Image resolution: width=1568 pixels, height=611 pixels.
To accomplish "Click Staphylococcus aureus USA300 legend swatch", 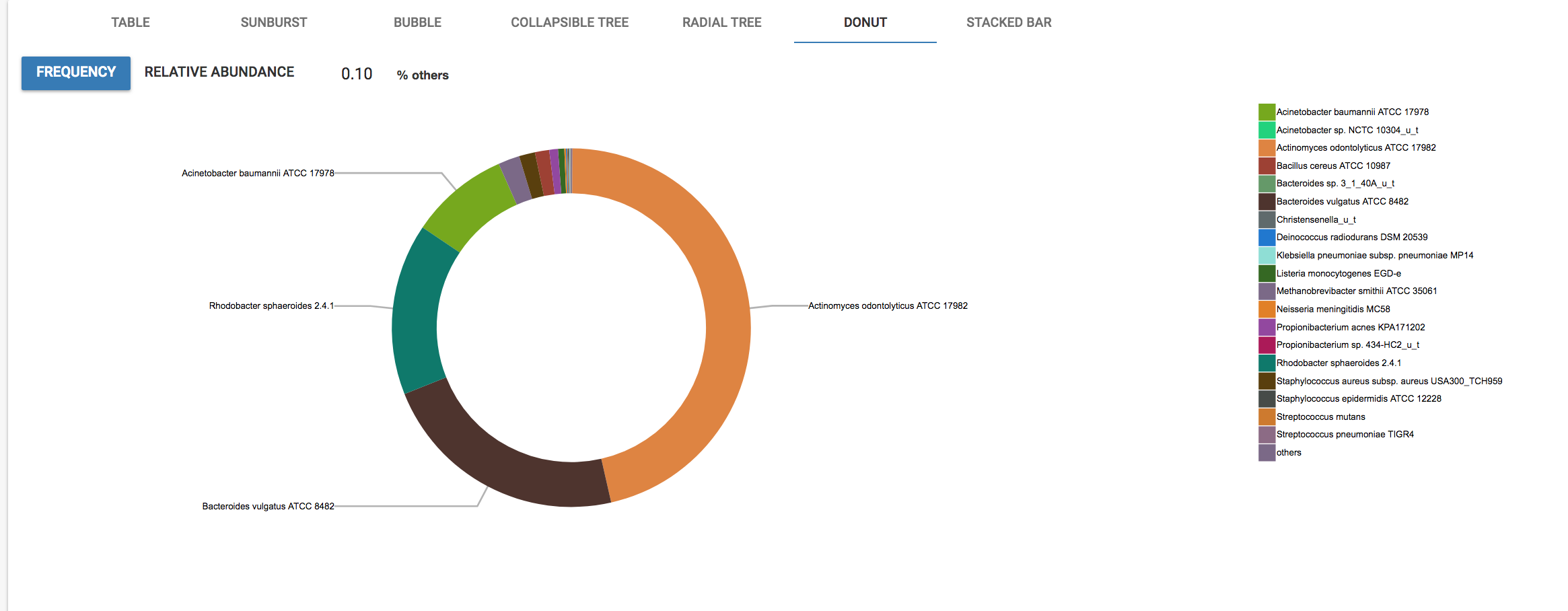I will tap(1267, 381).
